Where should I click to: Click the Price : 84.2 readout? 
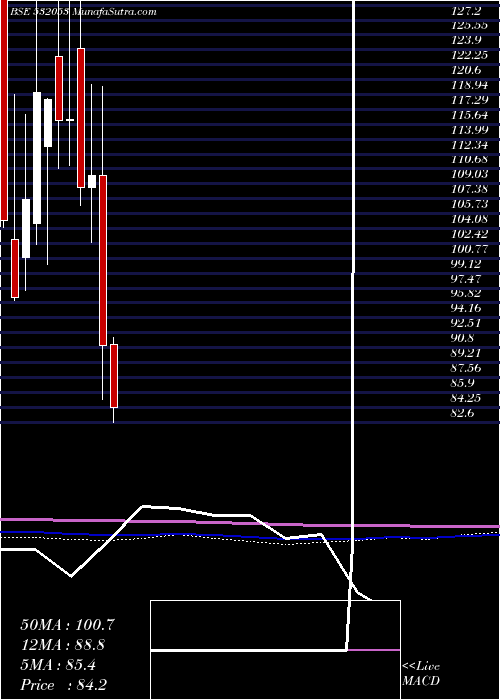63,685
